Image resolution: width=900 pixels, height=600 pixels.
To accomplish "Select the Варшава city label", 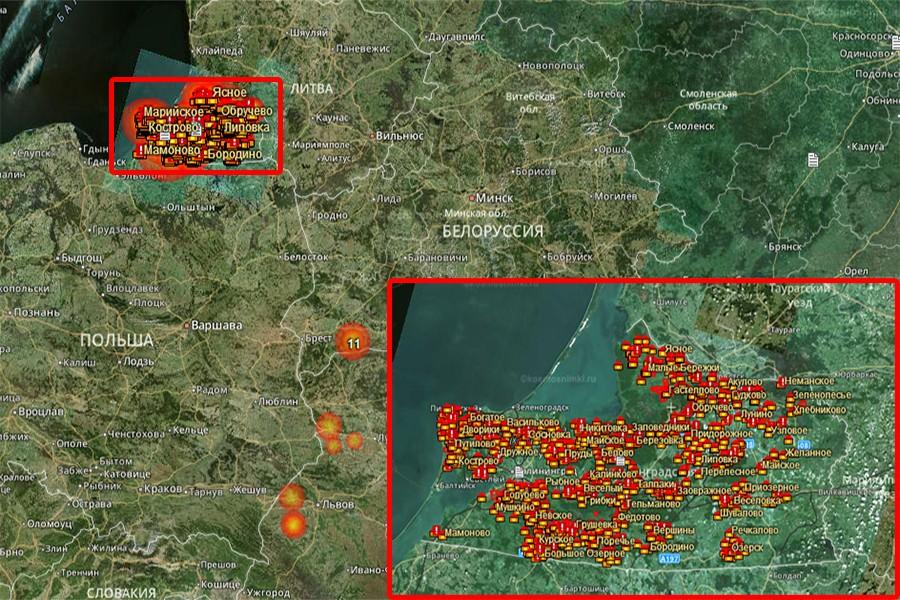I will 216,326.
